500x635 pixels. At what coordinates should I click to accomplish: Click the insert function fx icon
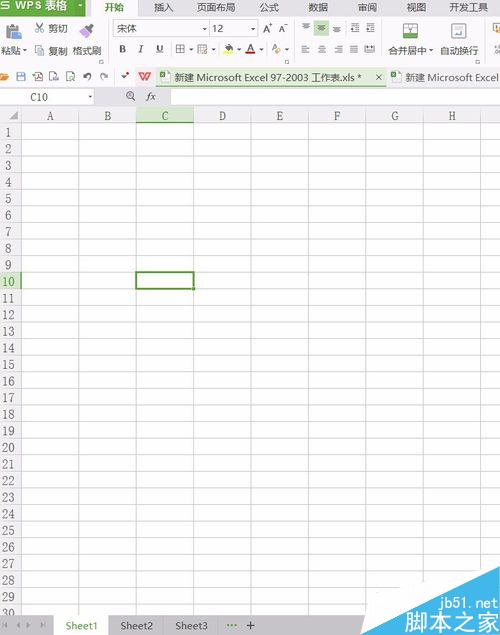pos(151,97)
